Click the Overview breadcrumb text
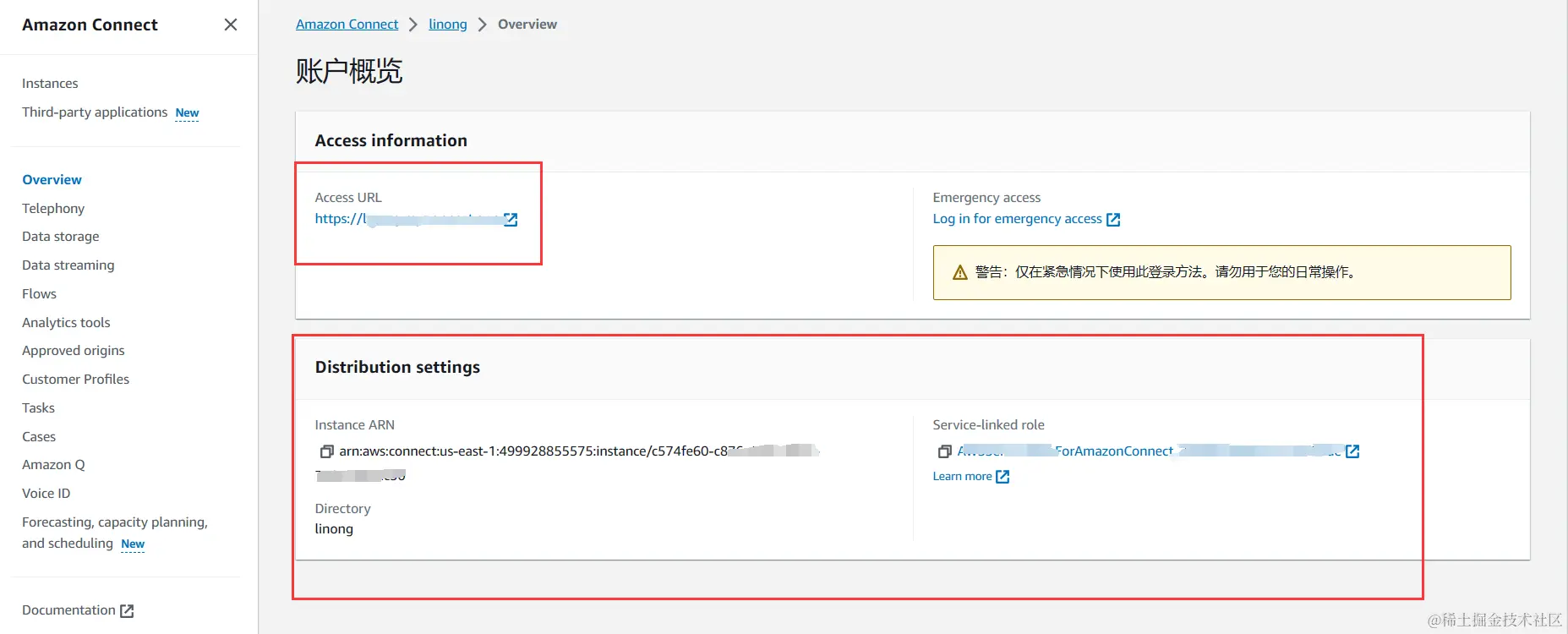The image size is (1568, 634). [x=527, y=24]
